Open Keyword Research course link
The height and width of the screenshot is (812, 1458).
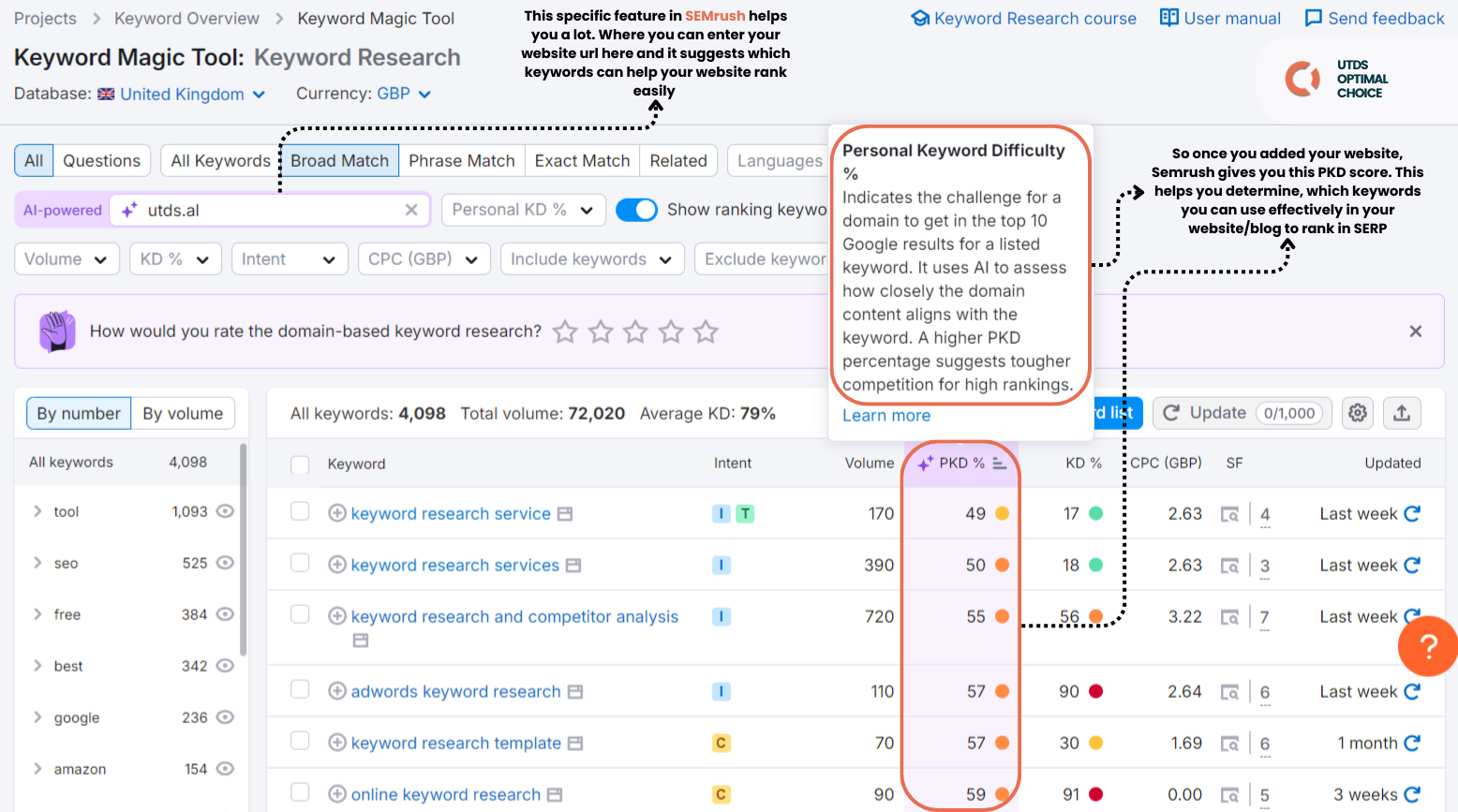tap(1024, 18)
